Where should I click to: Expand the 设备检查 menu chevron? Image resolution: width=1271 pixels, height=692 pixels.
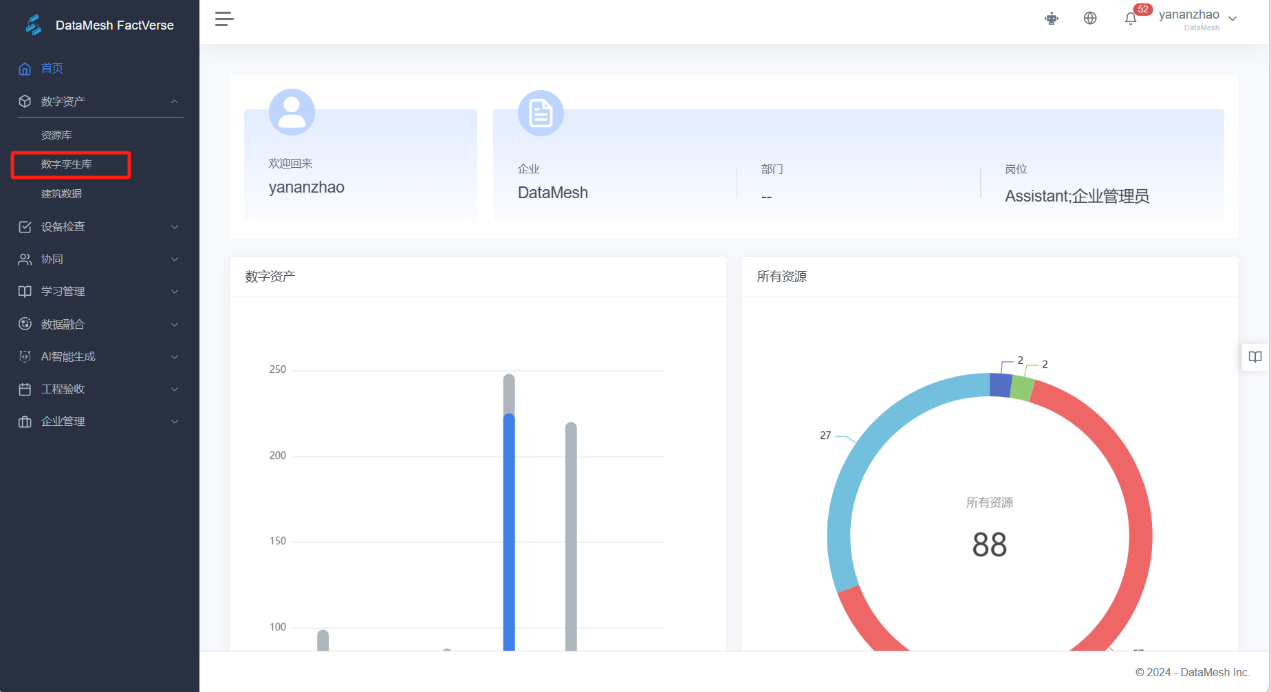(174, 227)
